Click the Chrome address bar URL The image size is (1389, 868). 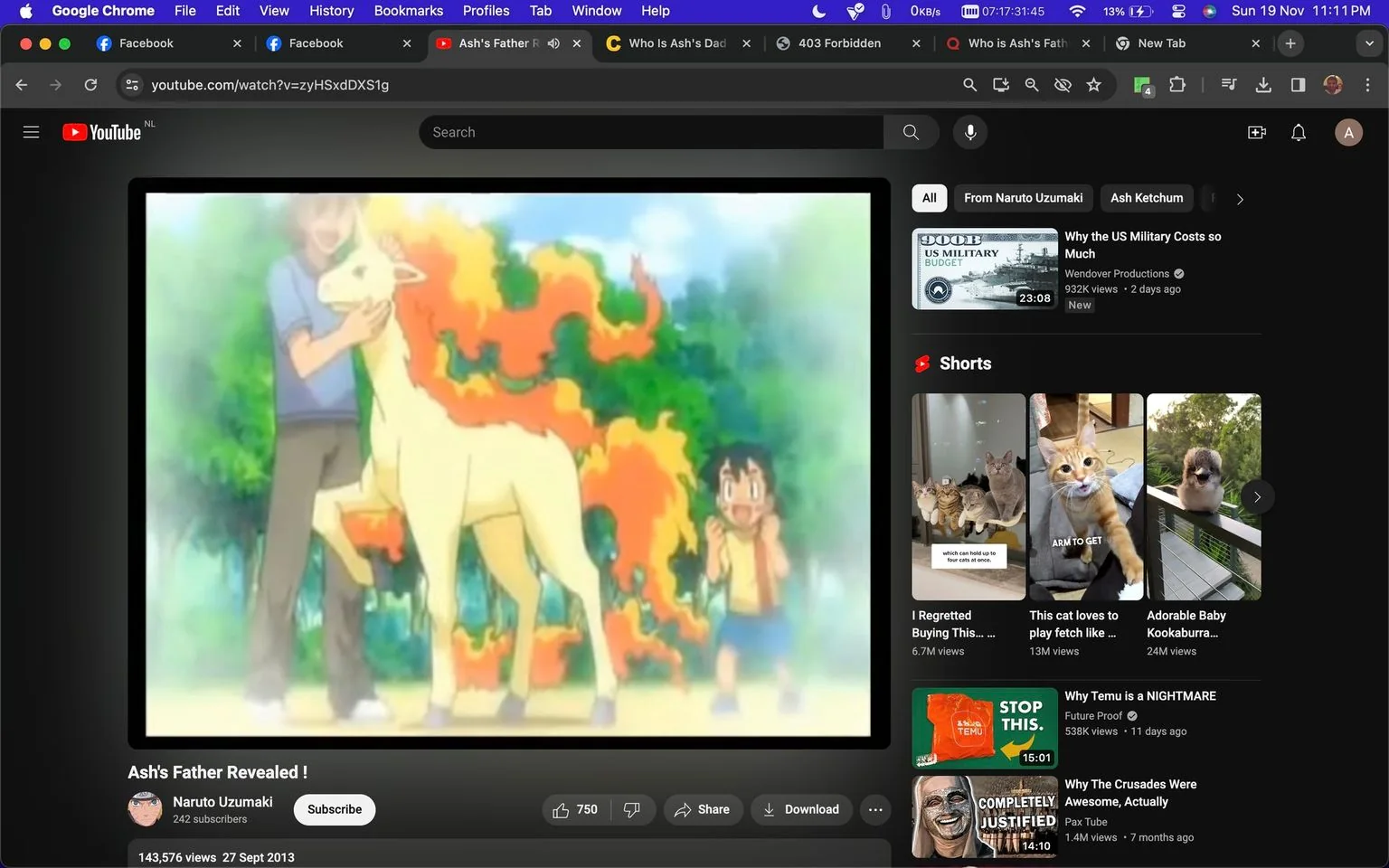[269, 85]
